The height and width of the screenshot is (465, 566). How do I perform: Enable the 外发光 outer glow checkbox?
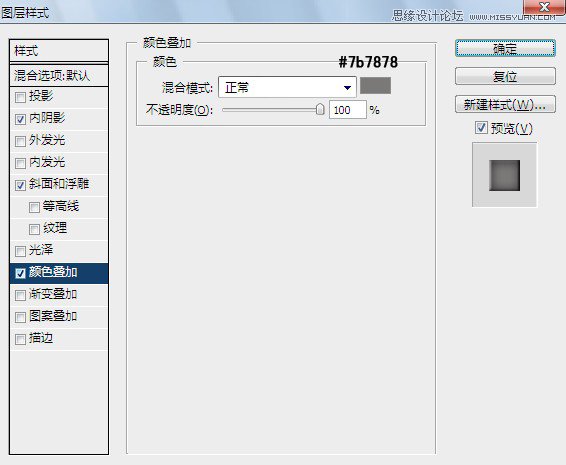pos(20,141)
